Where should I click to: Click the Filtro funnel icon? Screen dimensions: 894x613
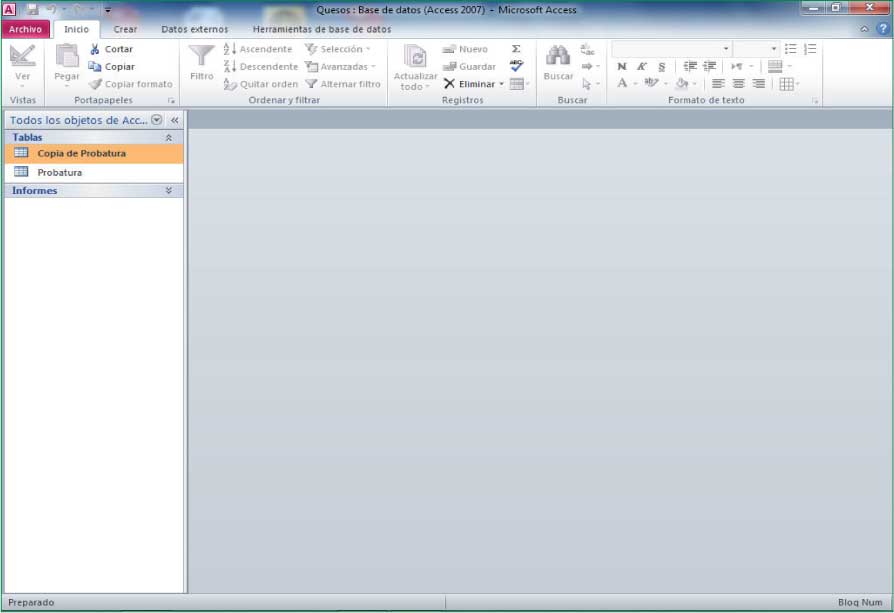point(201,56)
